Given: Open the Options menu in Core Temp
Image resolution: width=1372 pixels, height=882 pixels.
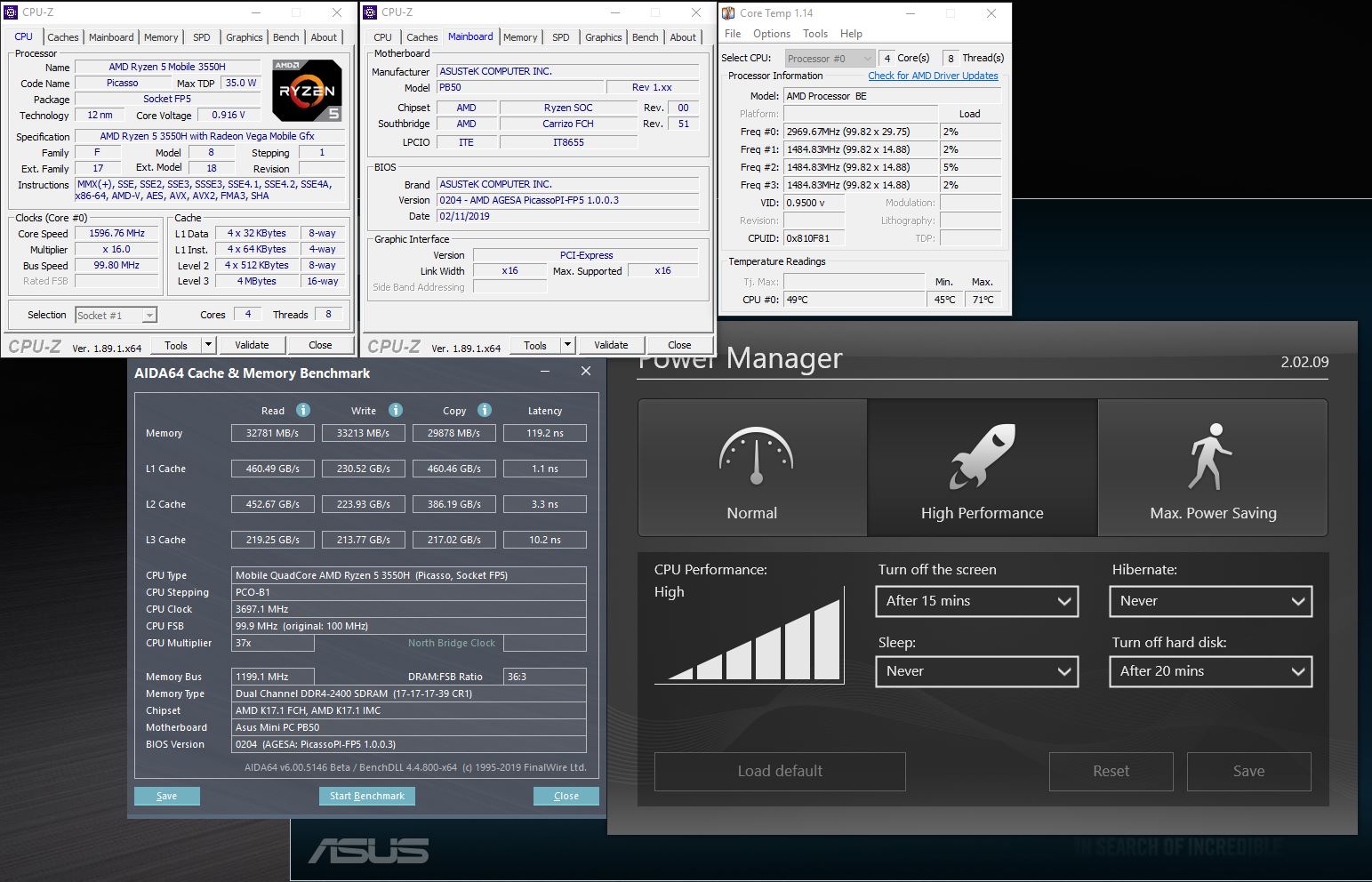Looking at the screenshot, I should [x=771, y=34].
